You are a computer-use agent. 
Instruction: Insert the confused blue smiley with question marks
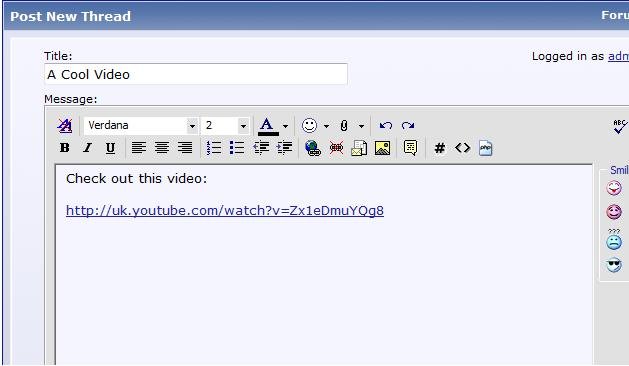[614, 239]
